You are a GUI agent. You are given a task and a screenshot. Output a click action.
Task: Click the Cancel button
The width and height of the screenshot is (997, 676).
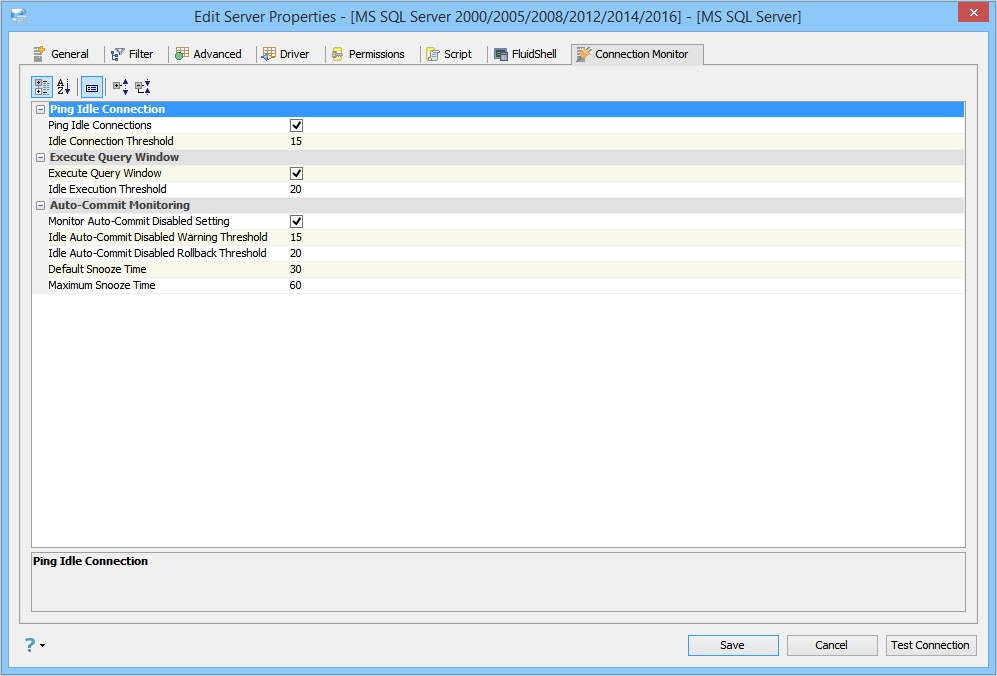click(832, 645)
